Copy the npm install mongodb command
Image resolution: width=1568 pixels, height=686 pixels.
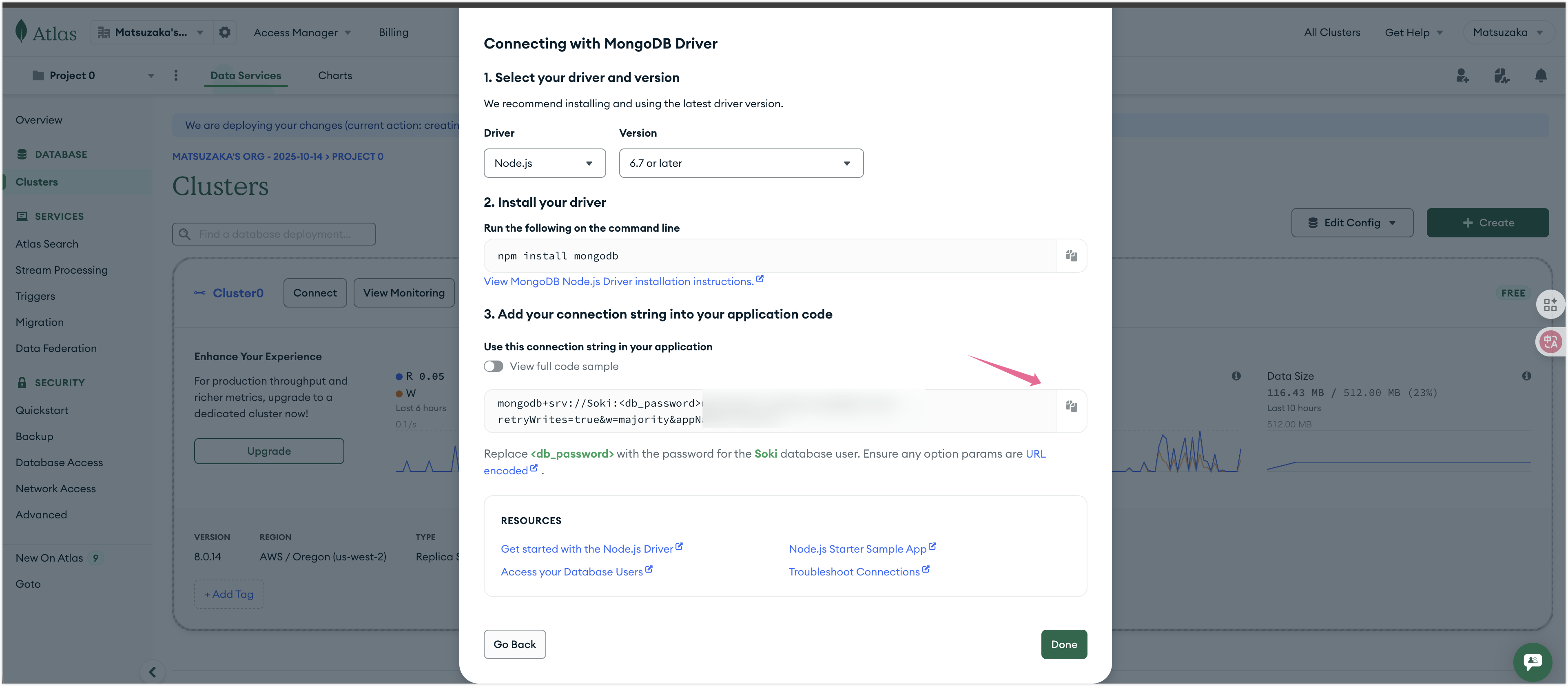pos(1071,256)
